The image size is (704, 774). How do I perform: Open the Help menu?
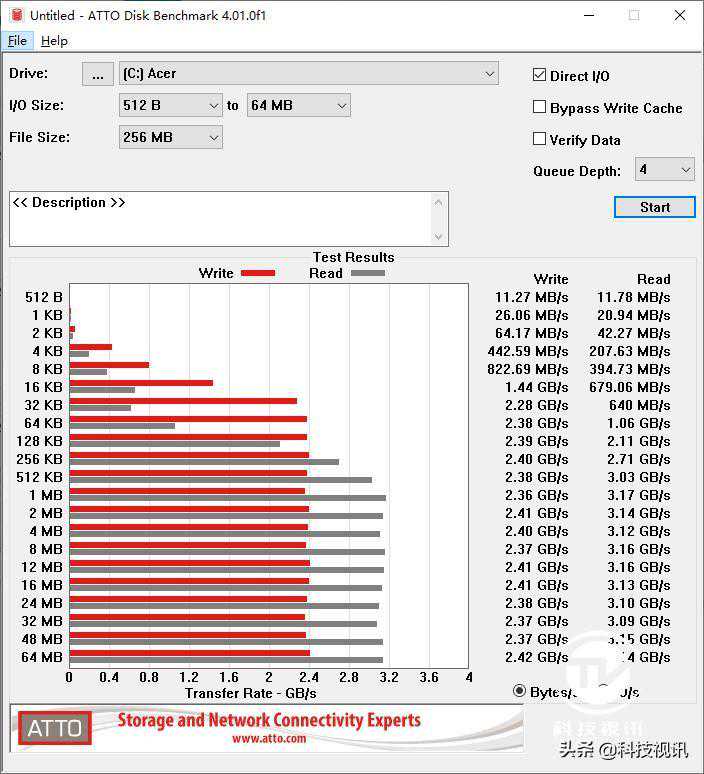coord(54,41)
